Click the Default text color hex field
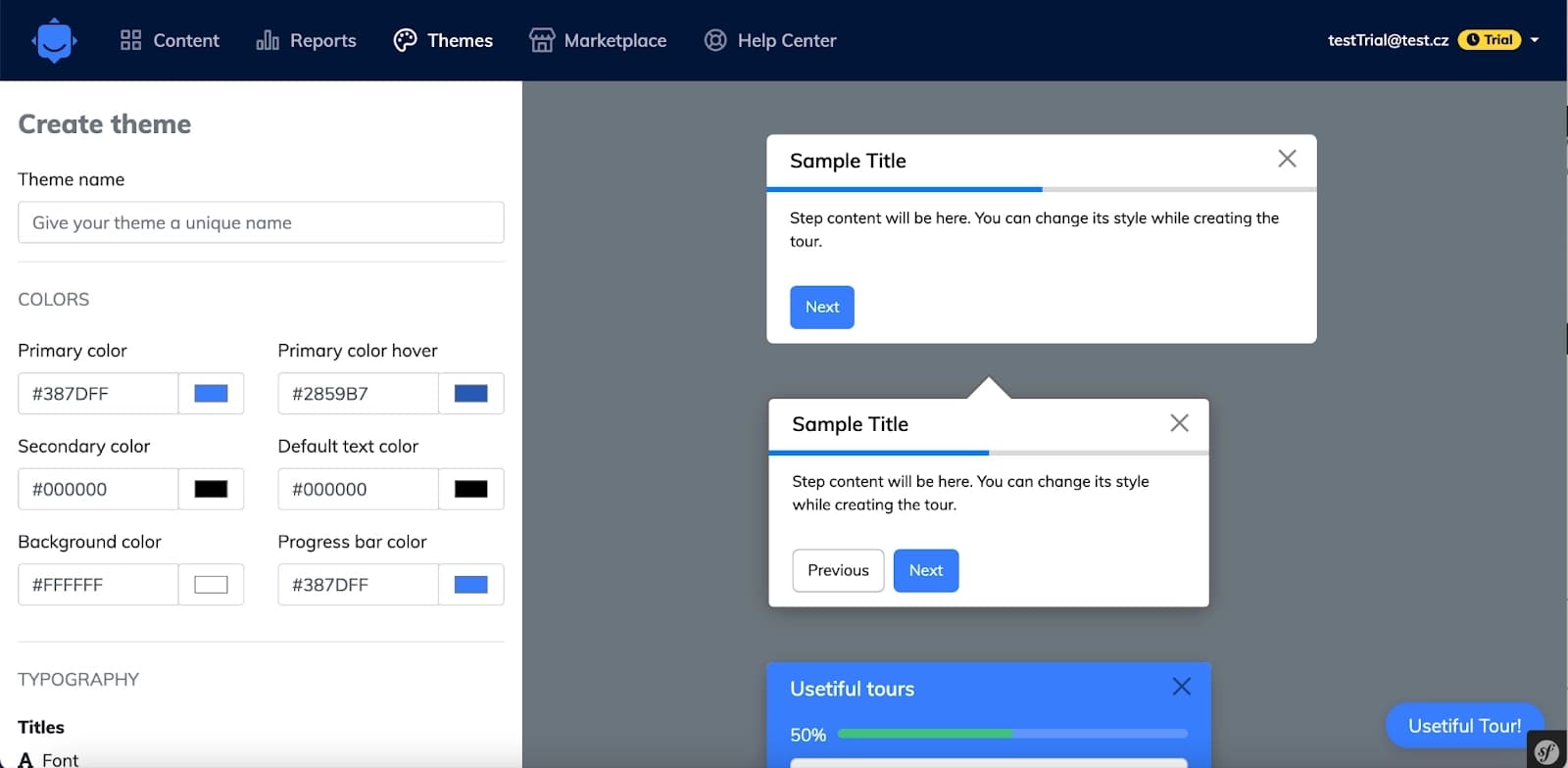 (x=358, y=489)
